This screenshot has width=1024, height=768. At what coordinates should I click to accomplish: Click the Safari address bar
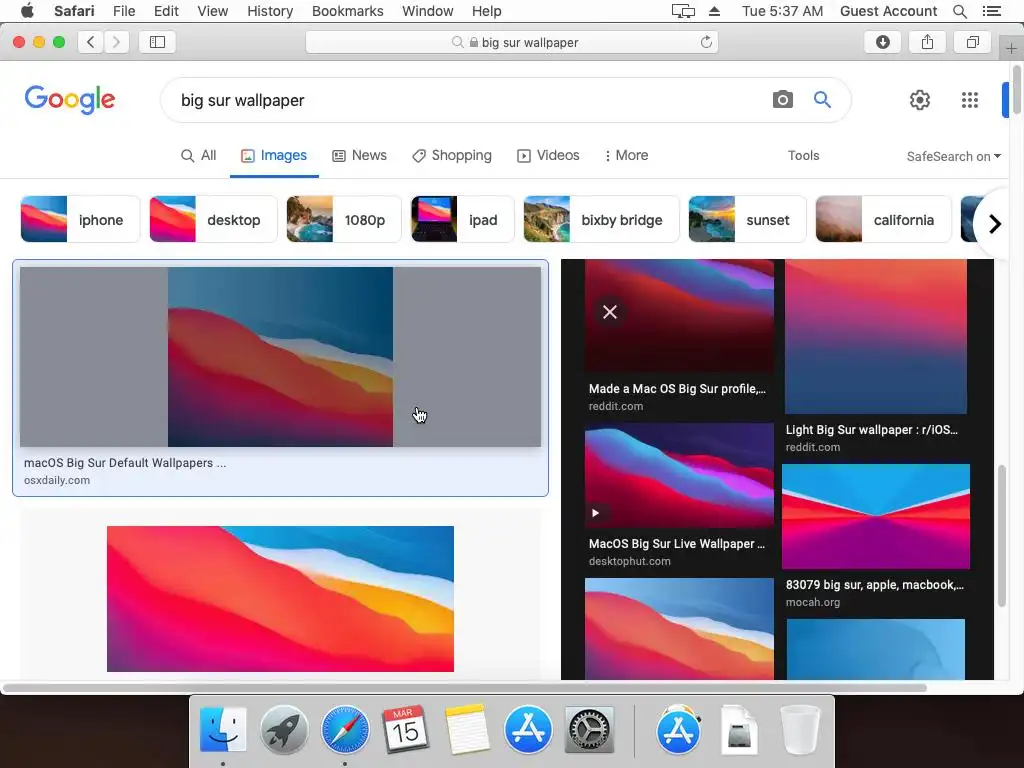pos(512,42)
